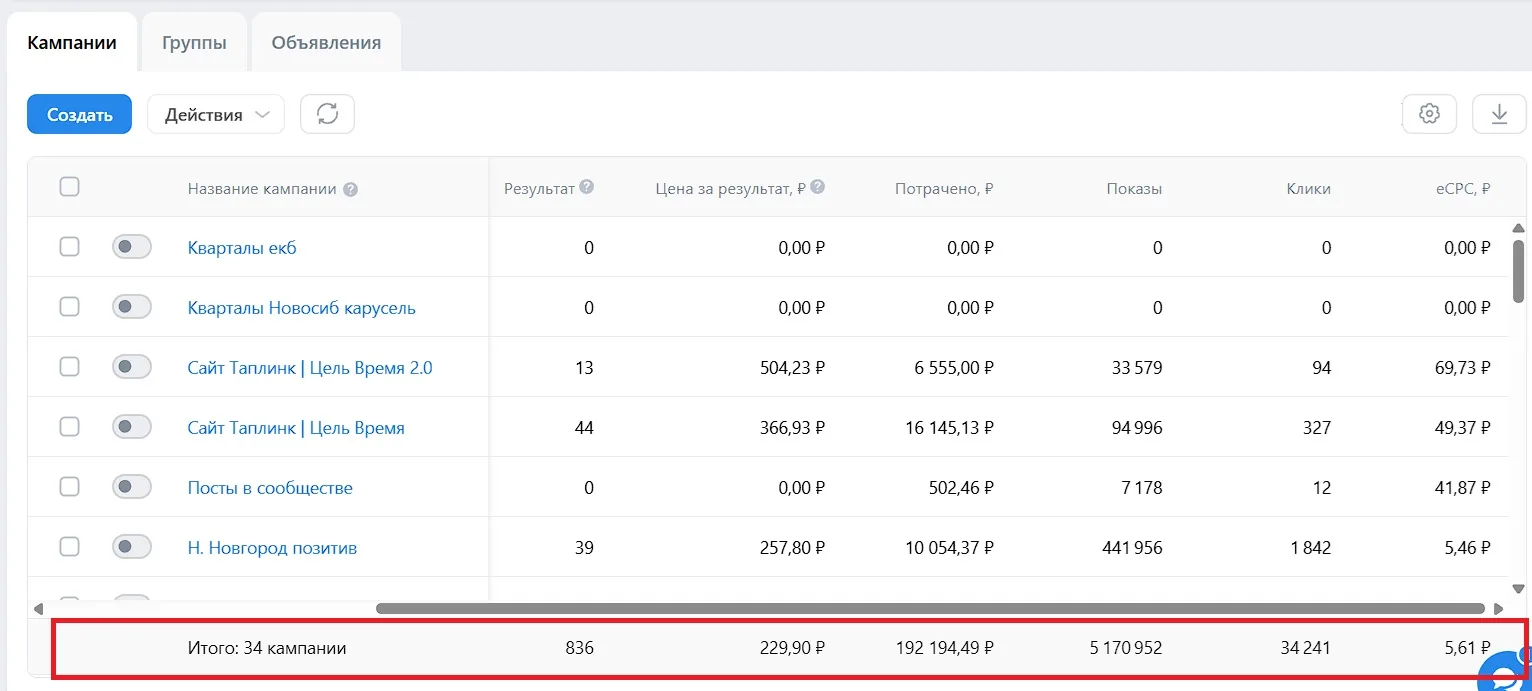Click scroll right arrow of horizontal scrollbar
This screenshot has width=1532, height=691.
coord(1498,608)
